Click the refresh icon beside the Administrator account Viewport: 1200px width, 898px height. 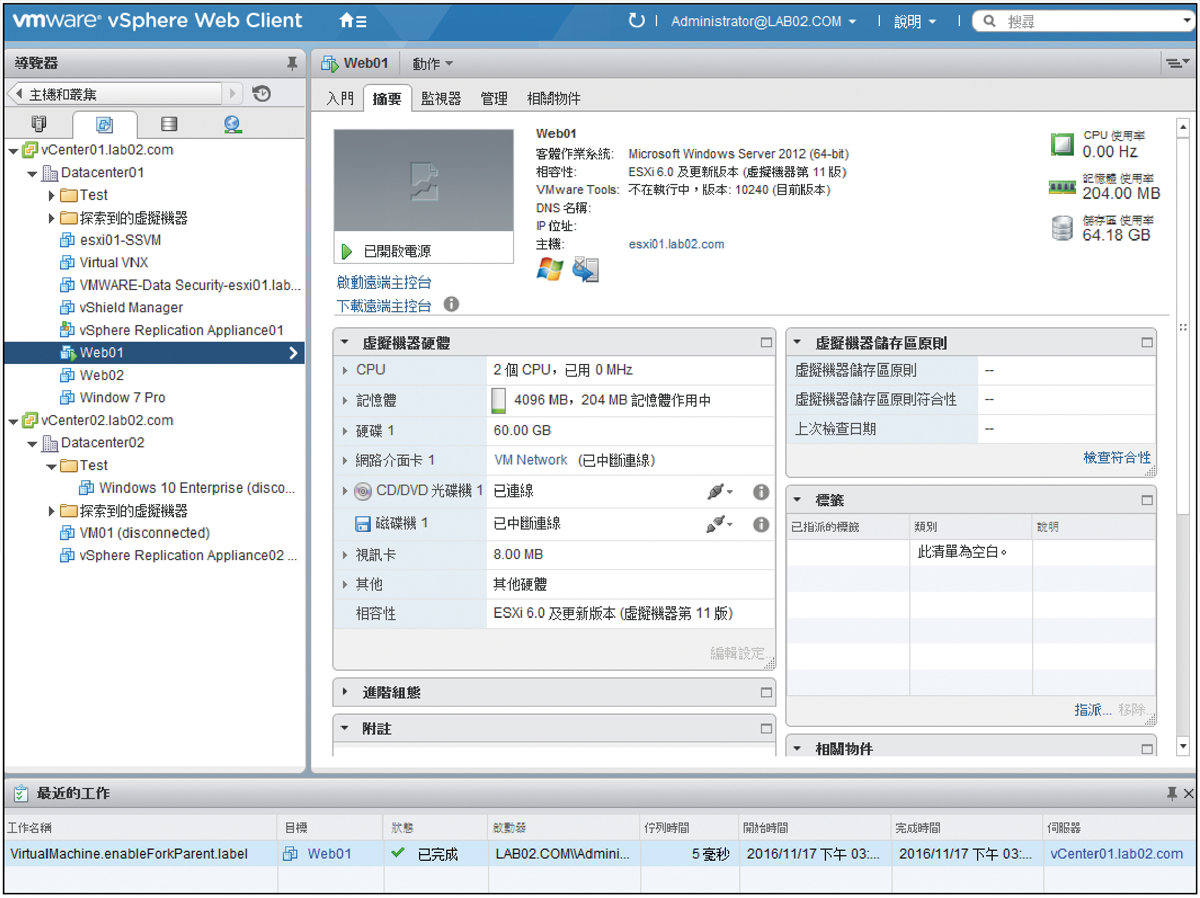636,21
